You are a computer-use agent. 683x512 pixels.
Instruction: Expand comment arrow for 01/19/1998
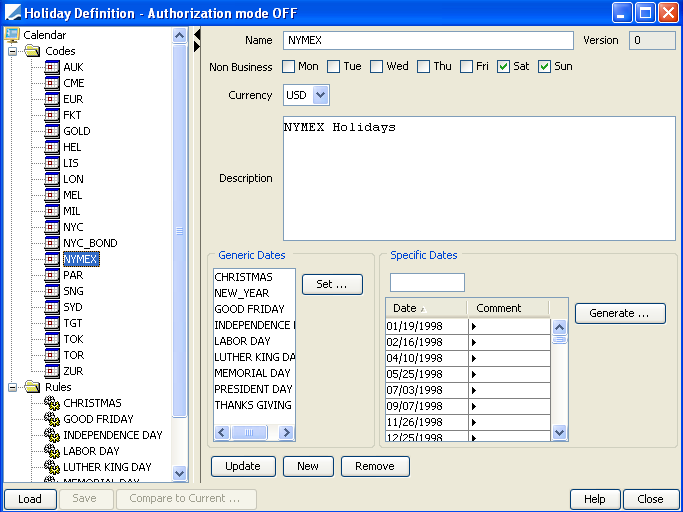[x=474, y=326]
